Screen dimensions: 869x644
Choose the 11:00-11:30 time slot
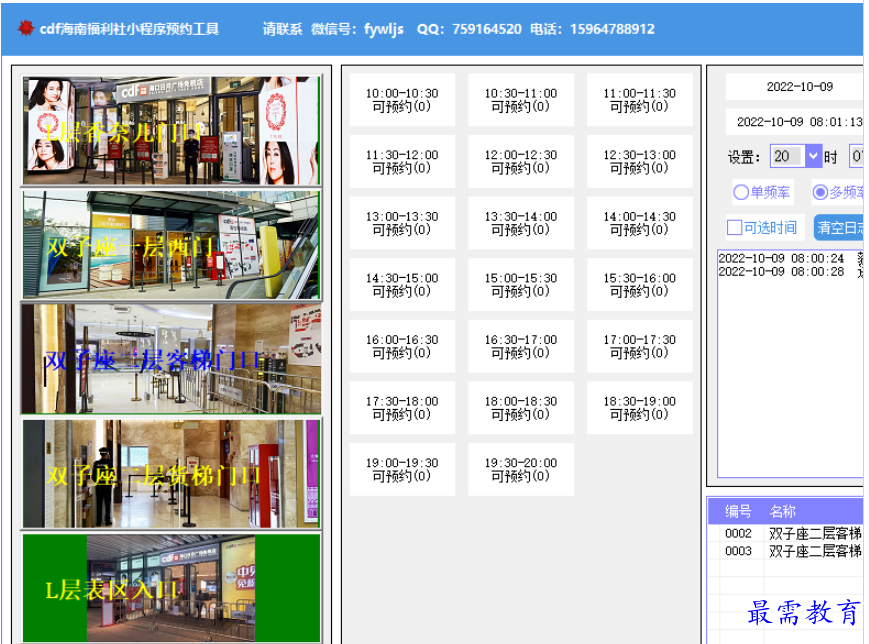click(640, 100)
